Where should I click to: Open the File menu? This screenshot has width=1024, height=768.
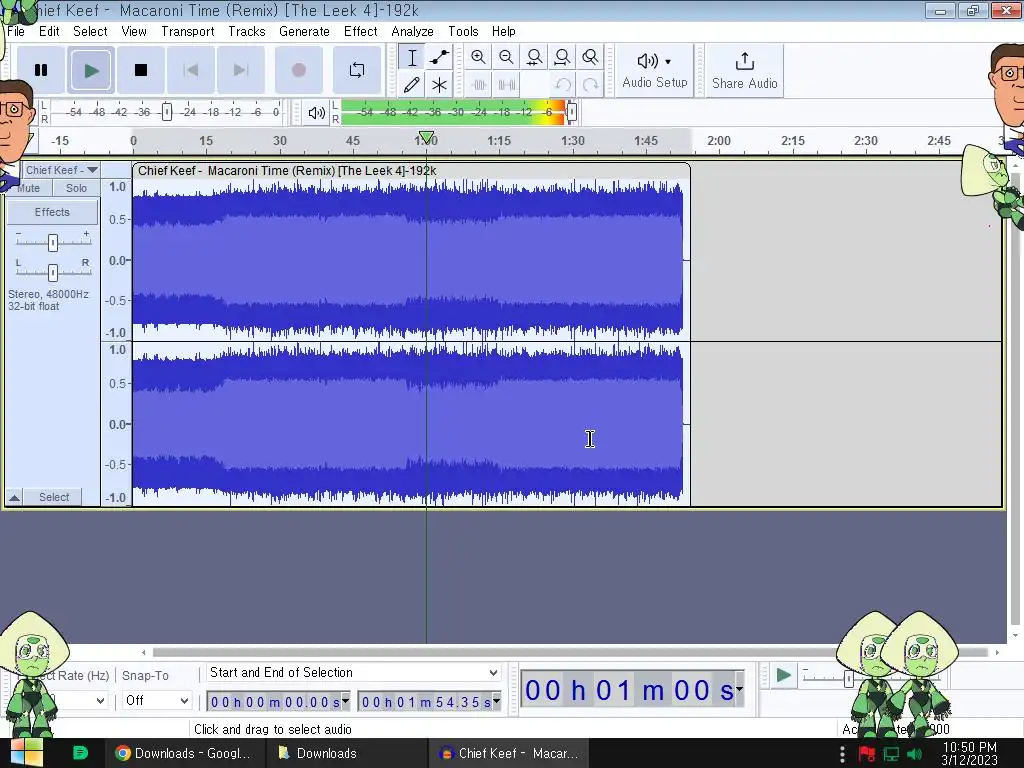click(x=16, y=31)
